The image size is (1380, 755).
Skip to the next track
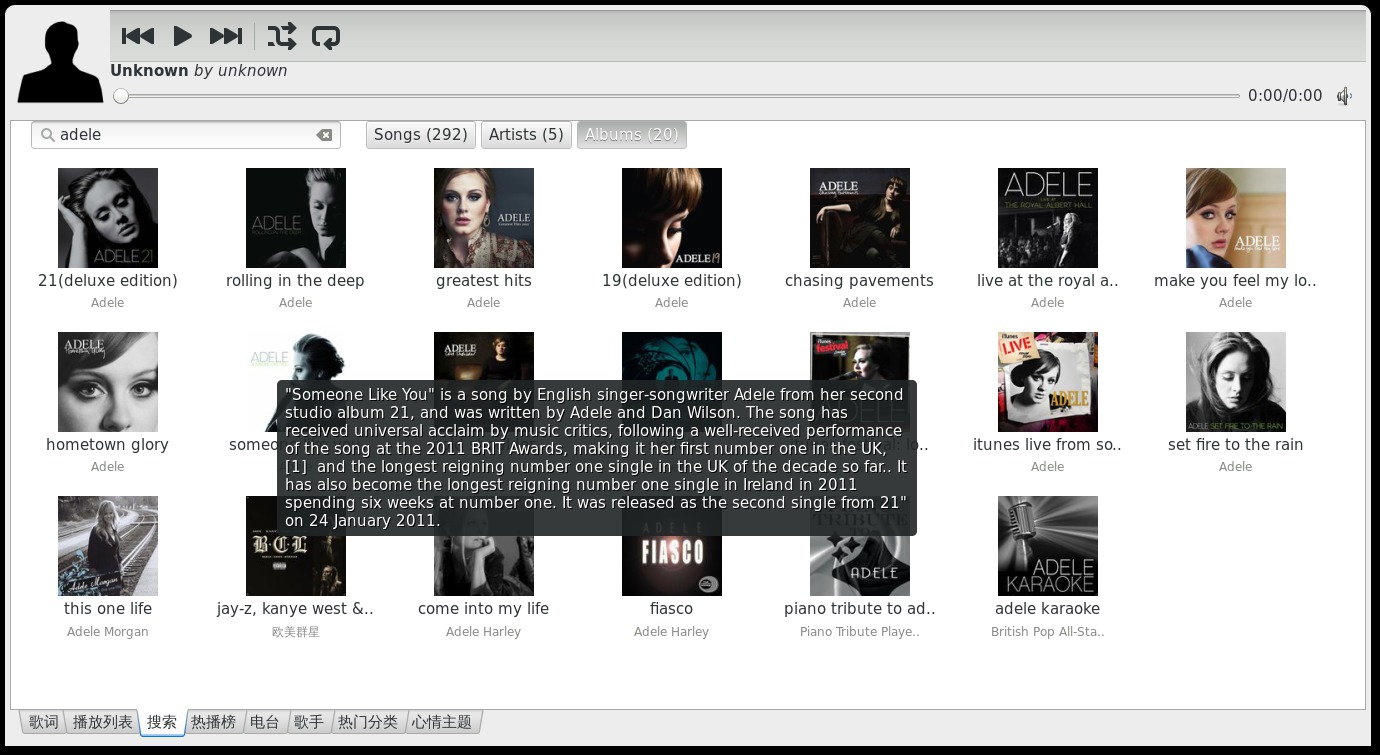tap(226, 36)
